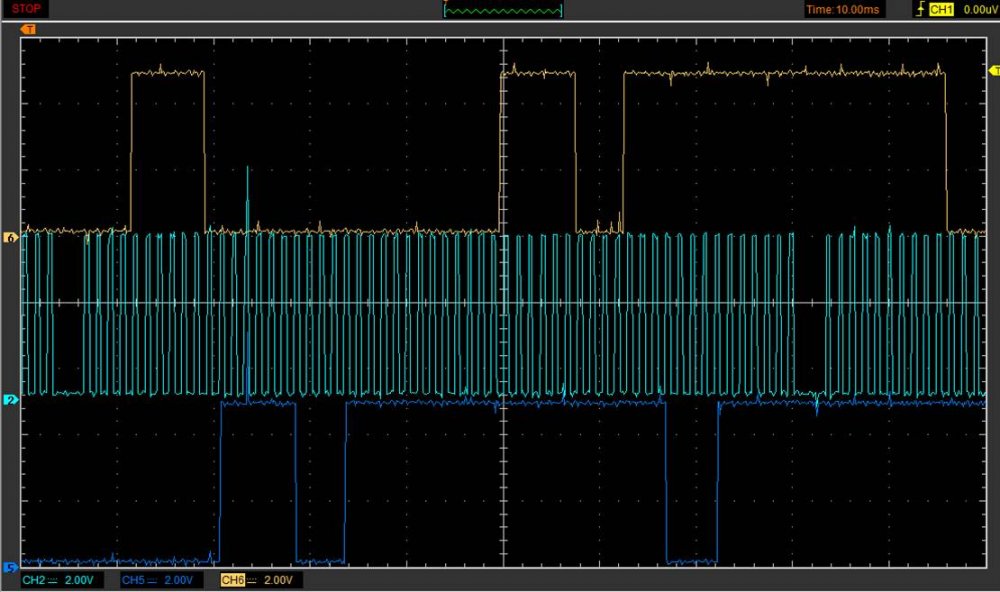Select the yellow CH1 trigger source badge

941,10
